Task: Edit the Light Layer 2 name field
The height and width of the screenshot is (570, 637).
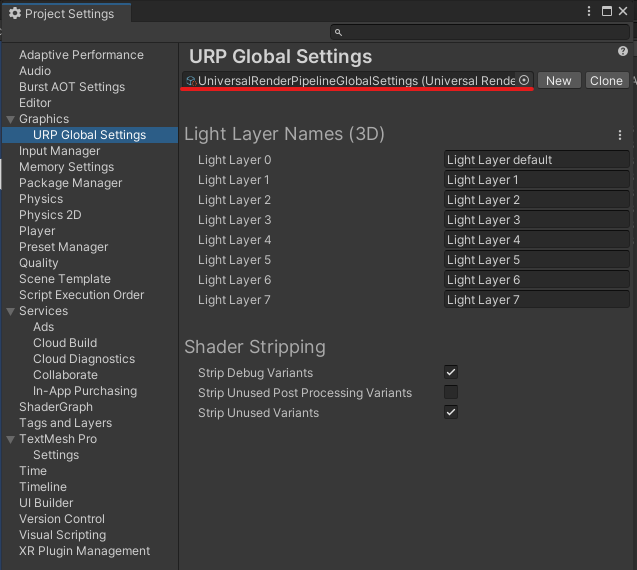Action: [537, 199]
